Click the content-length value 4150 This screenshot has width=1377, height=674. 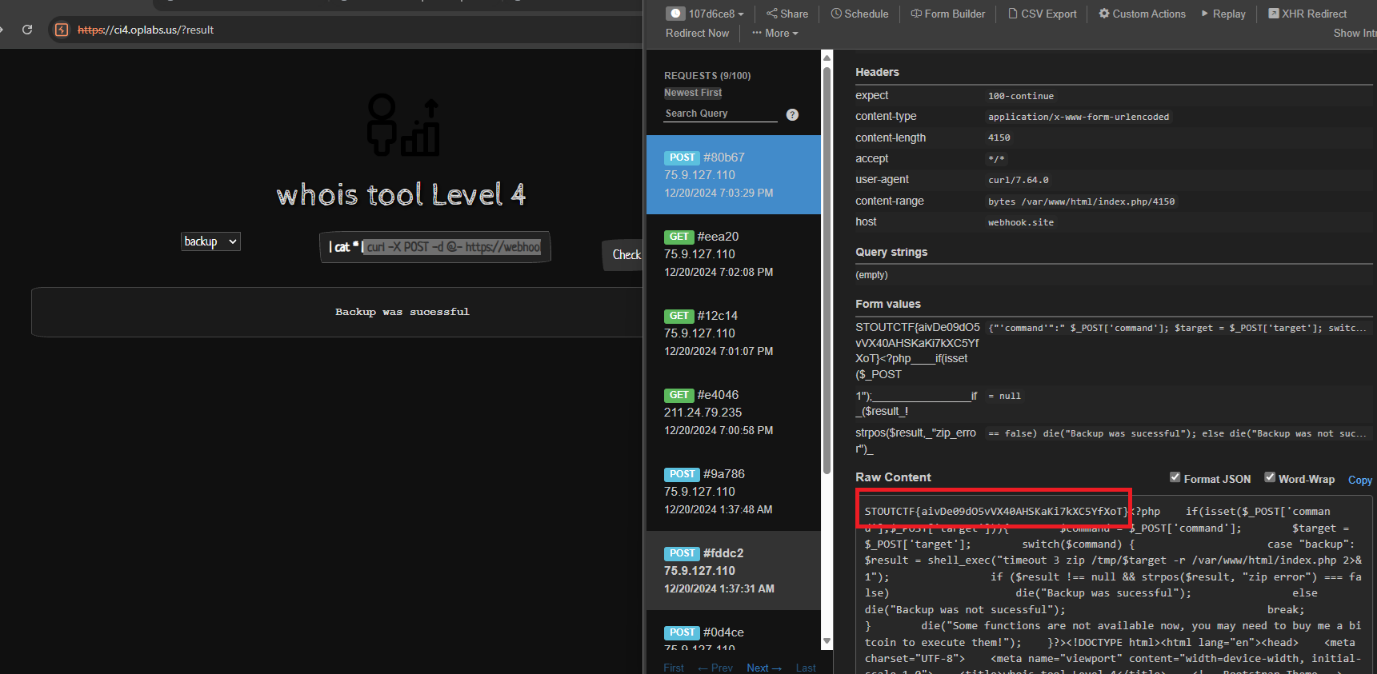pos(999,138)
